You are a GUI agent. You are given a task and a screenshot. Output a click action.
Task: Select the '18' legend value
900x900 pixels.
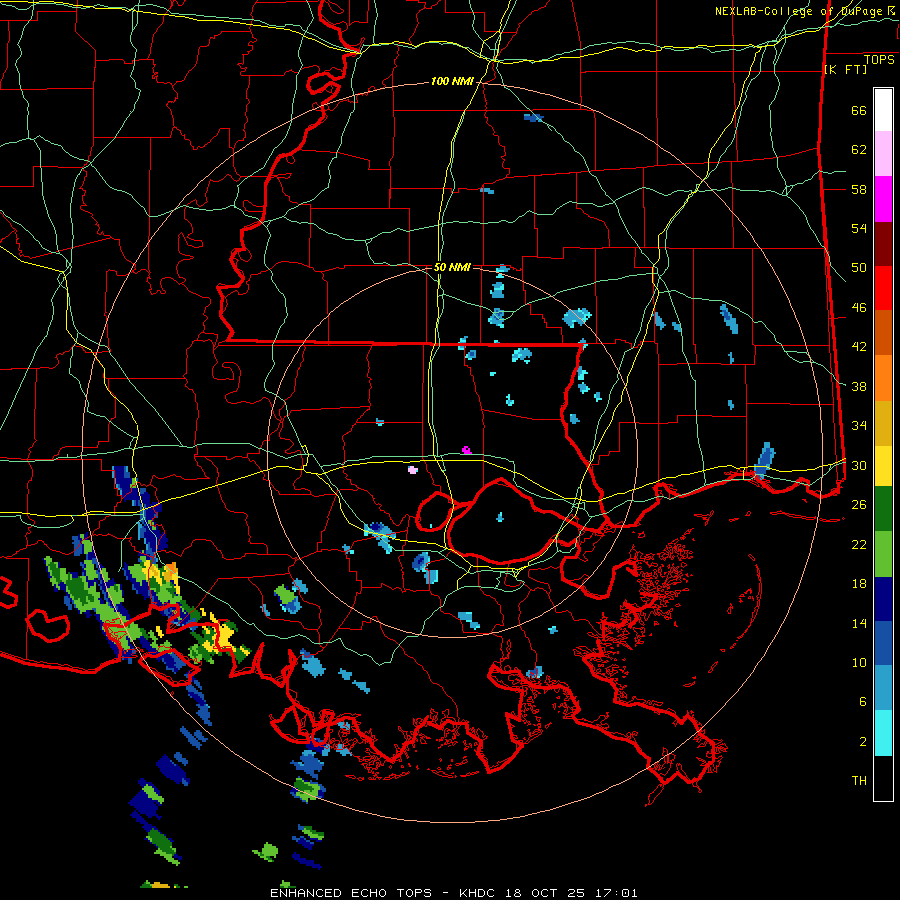click(859, 584)
